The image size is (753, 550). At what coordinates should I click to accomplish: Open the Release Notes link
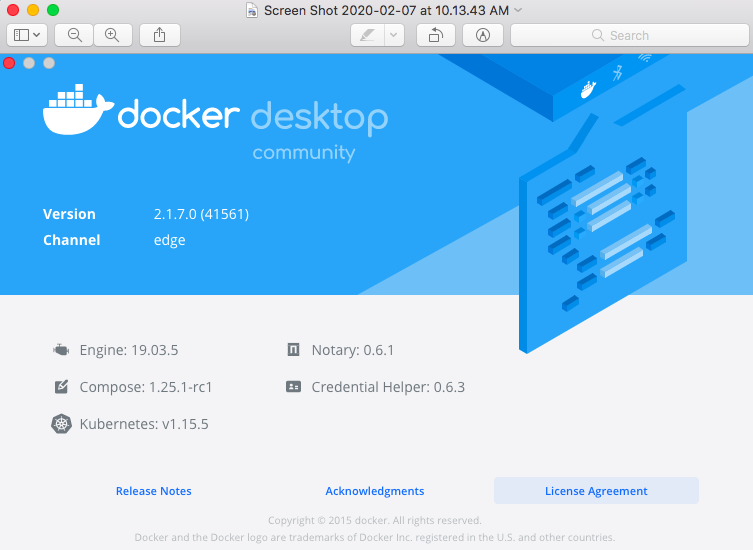(x=154, y=491)
